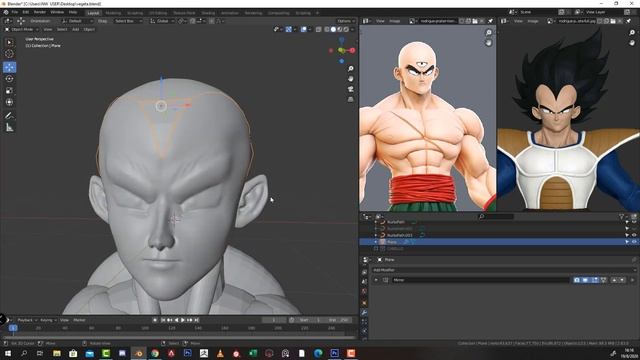Expand the NurbsPath.003 outliner item

pyautogui.click(x=376, y=235)
